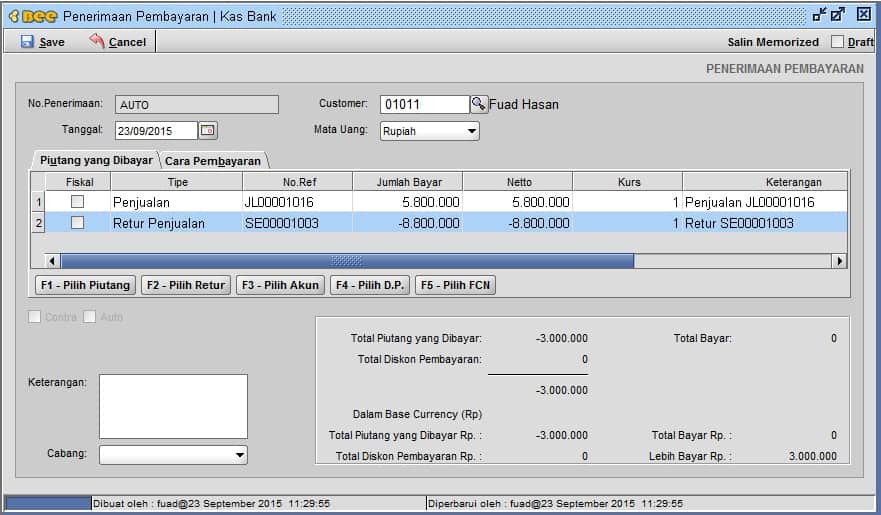Click F1 - Pilih Piutang button
Viewport: 881px width, 515px height.
pos(85,285)
